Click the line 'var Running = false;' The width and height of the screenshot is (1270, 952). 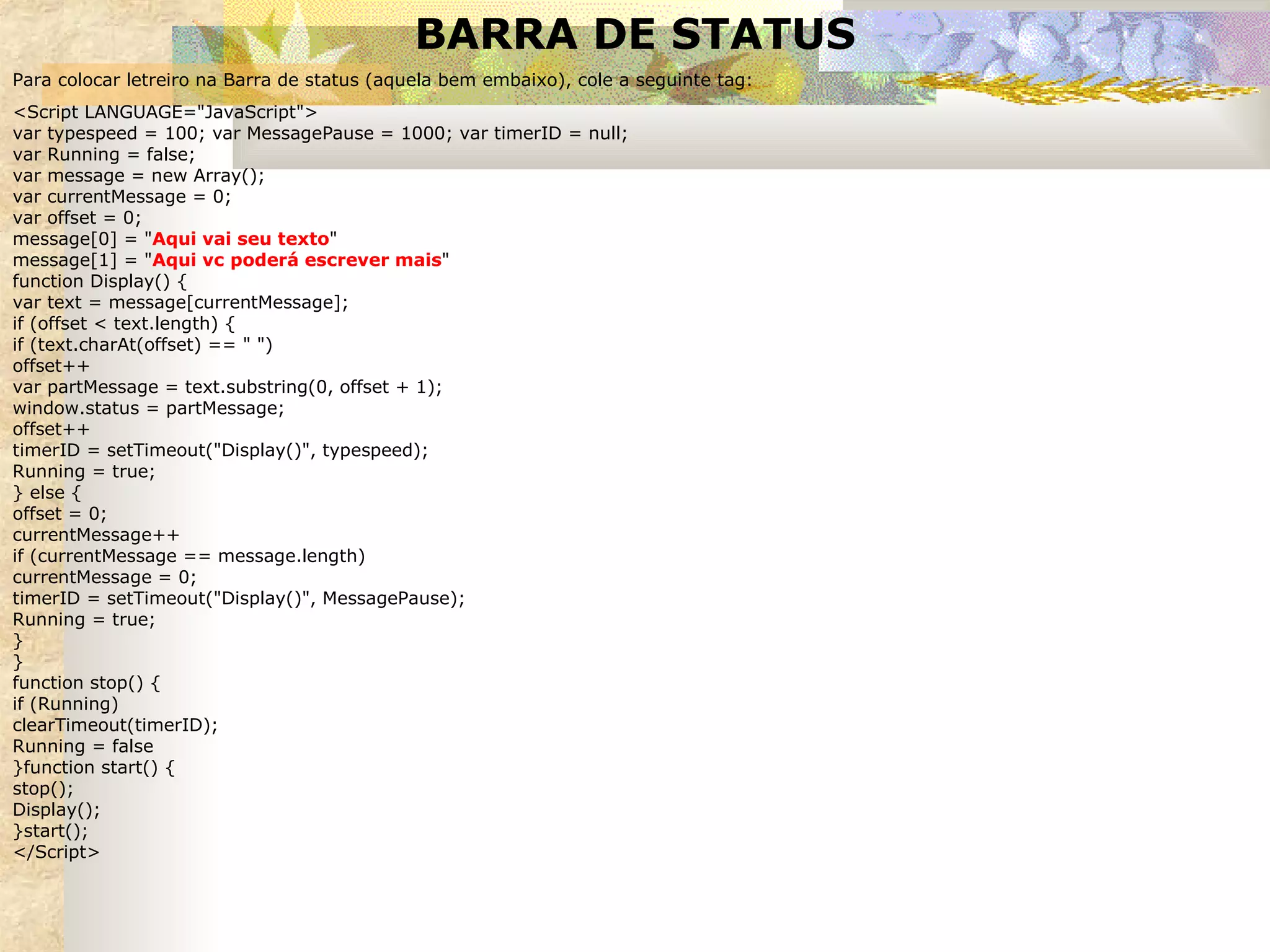pyautogui.click(x=104, y=154)
